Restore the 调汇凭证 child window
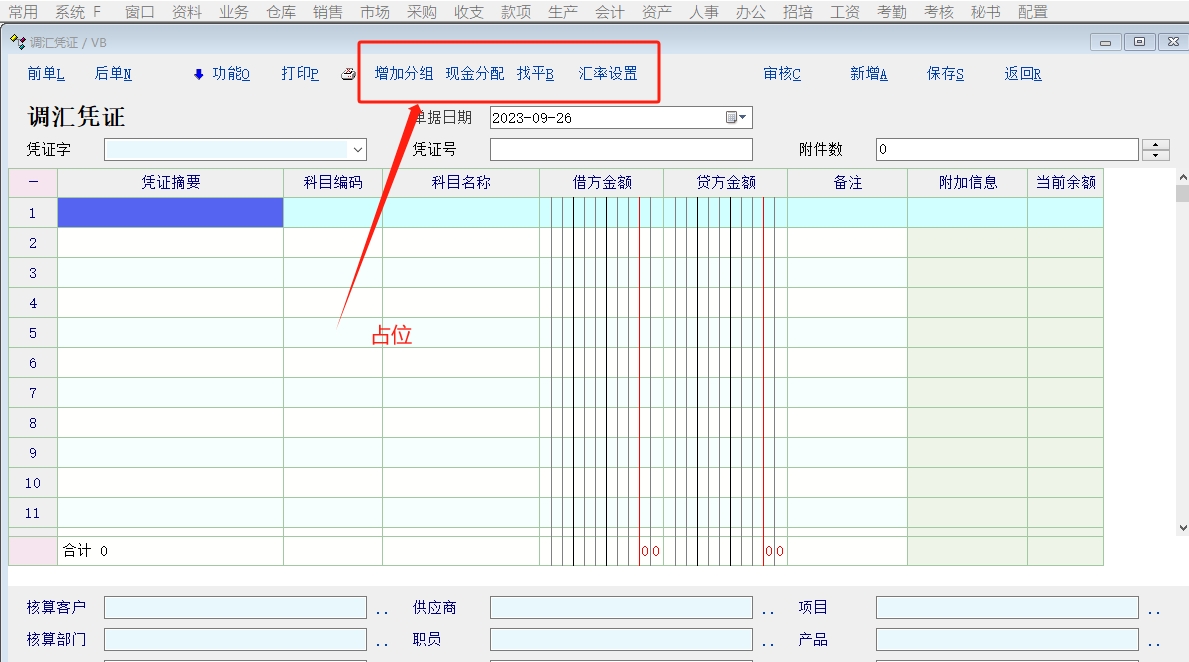Image resolution: width=1189 pixels, height=662 pixels. click(x=1138, y=42)
